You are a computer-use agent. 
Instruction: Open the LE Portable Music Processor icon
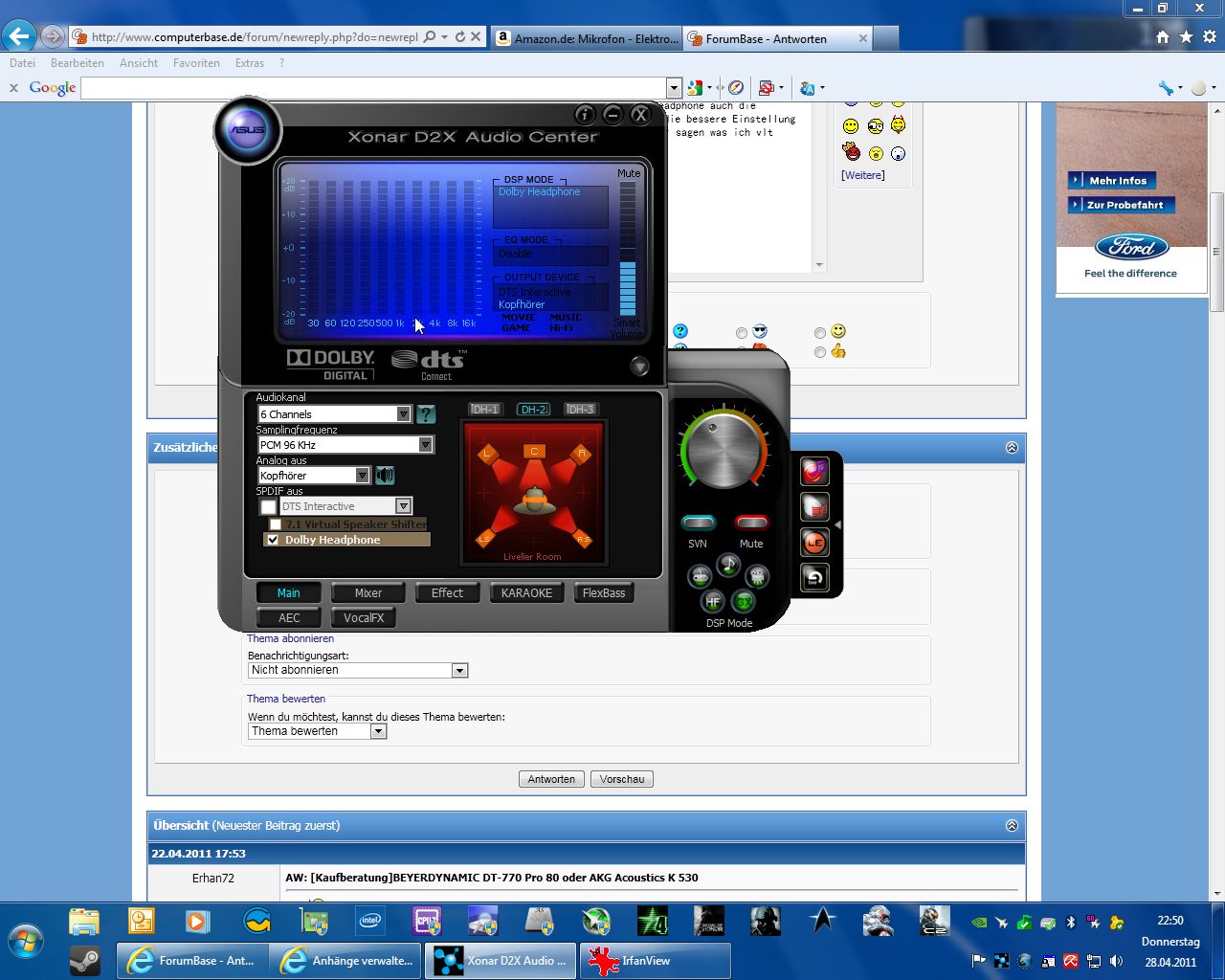814,543
